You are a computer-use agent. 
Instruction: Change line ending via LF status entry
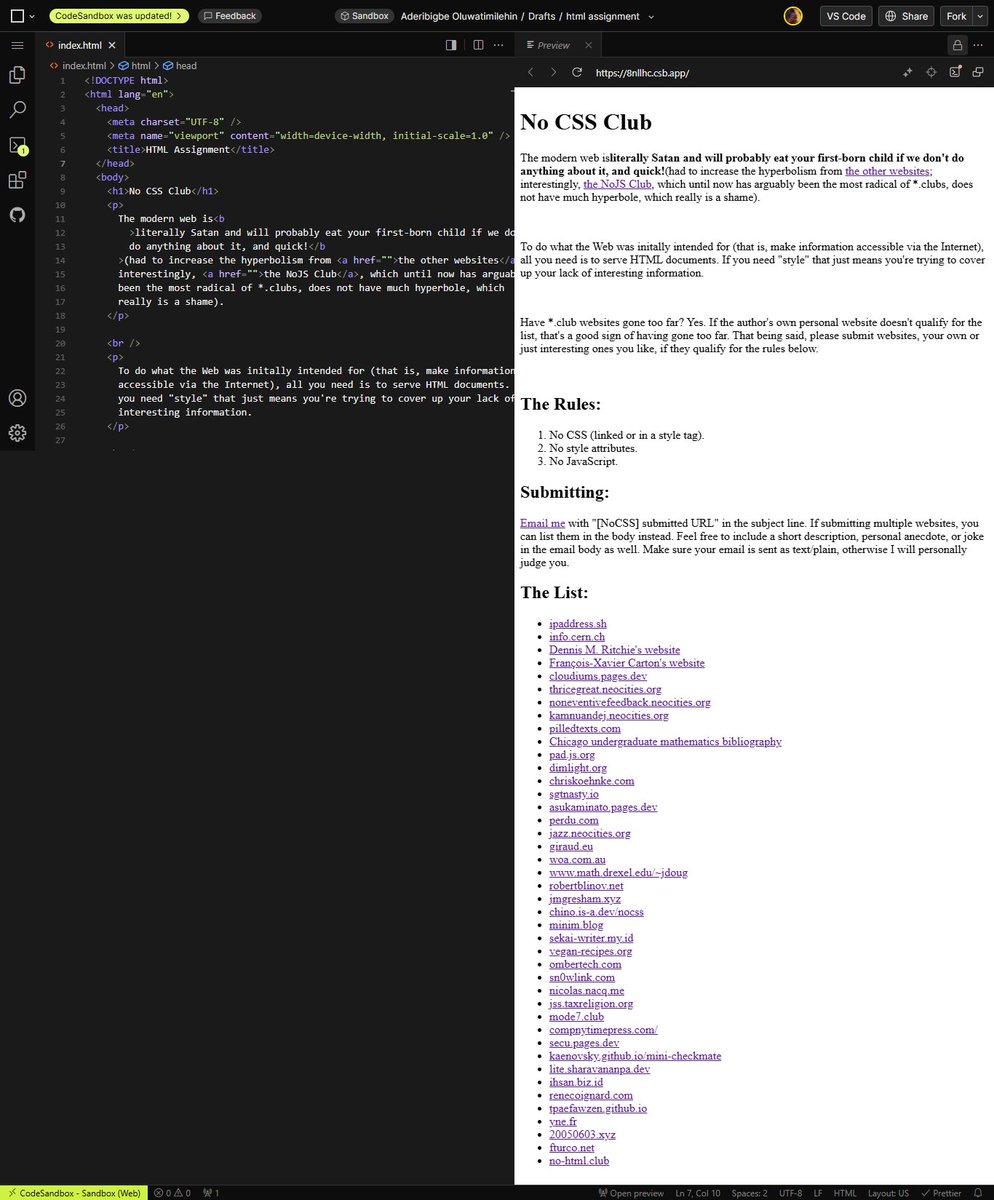tap(818, 1192)
